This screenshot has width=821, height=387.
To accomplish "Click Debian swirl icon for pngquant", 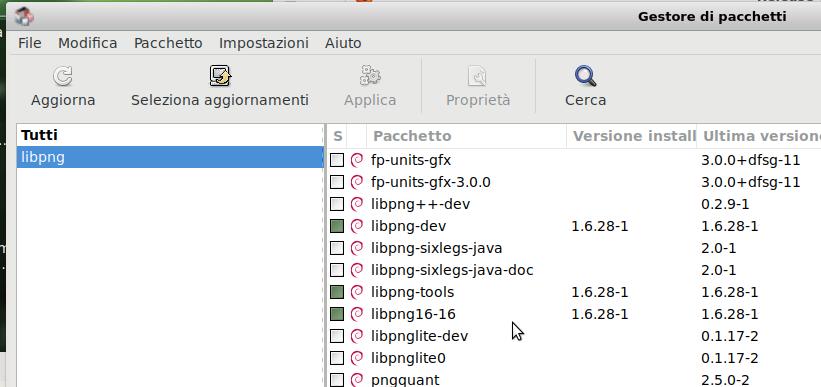I will pos(357,380).
